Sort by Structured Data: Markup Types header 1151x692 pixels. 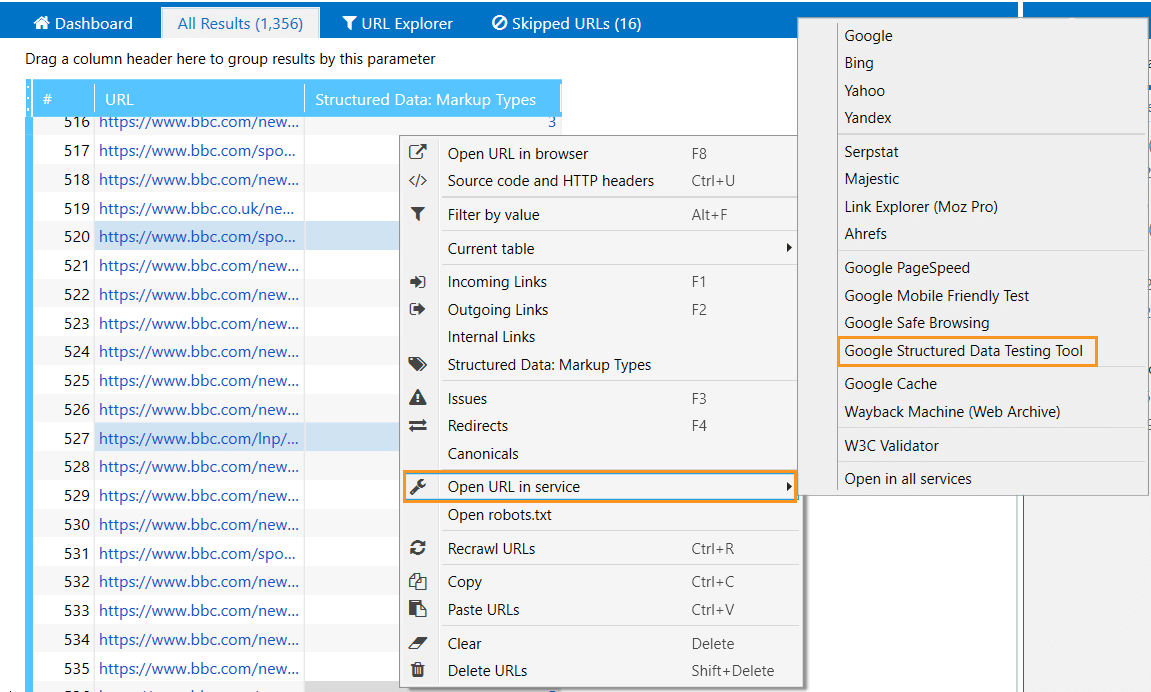(x=432, y=99)
